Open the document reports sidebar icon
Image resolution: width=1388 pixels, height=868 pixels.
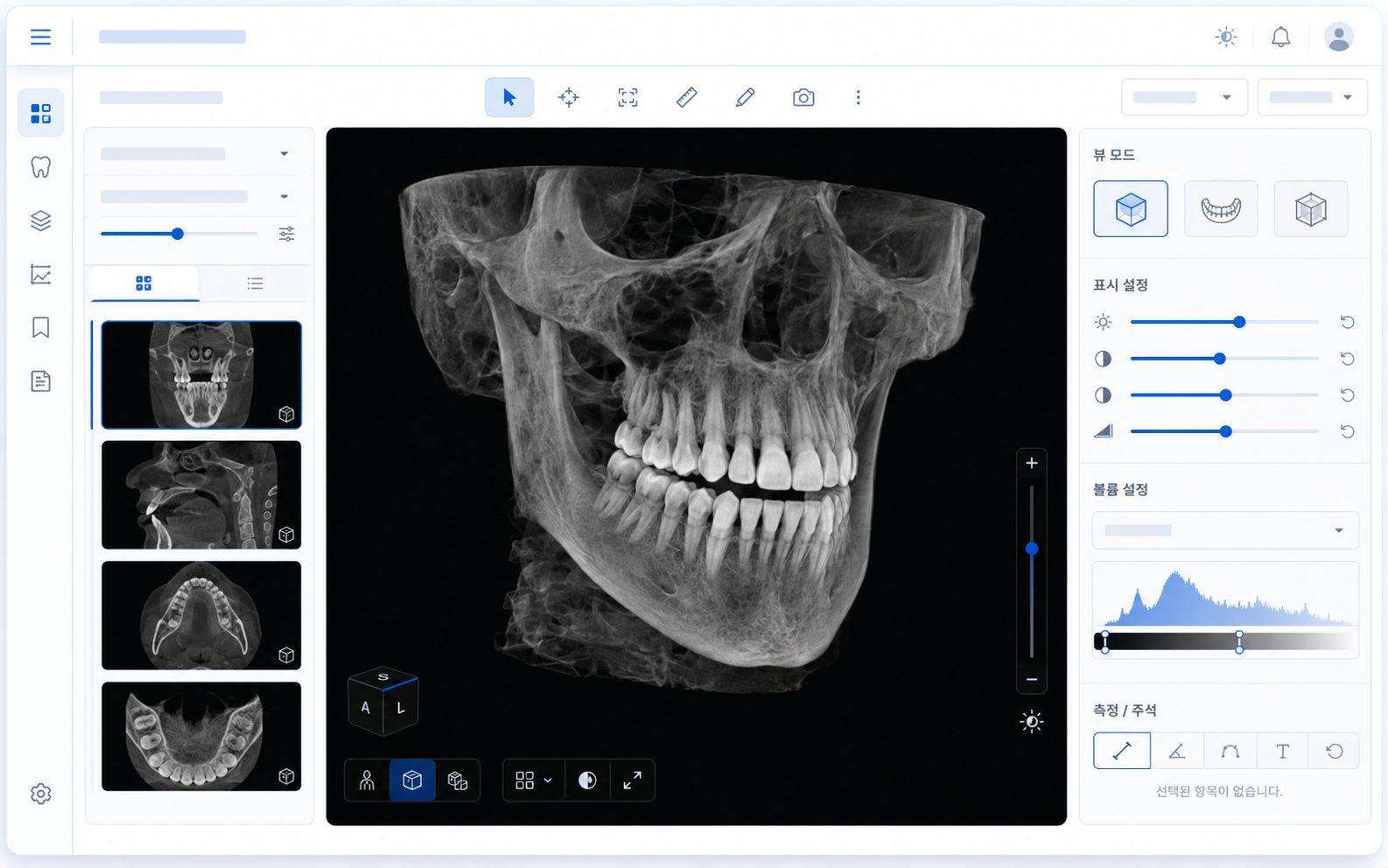[x=40, y=381]
